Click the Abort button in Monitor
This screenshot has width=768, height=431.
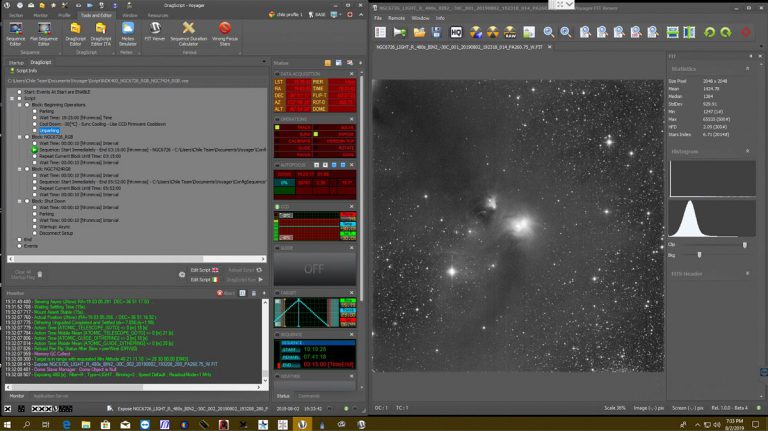[x=226, y=293]
